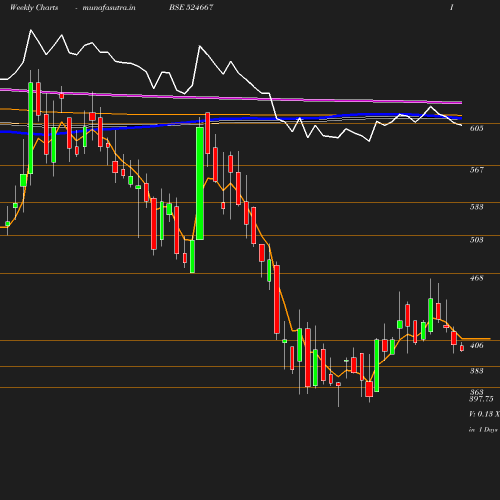The width and height of the screenshot is (500, 500).
Task: Click the 'Weekly Charts' title text
Action: point(34,7)
